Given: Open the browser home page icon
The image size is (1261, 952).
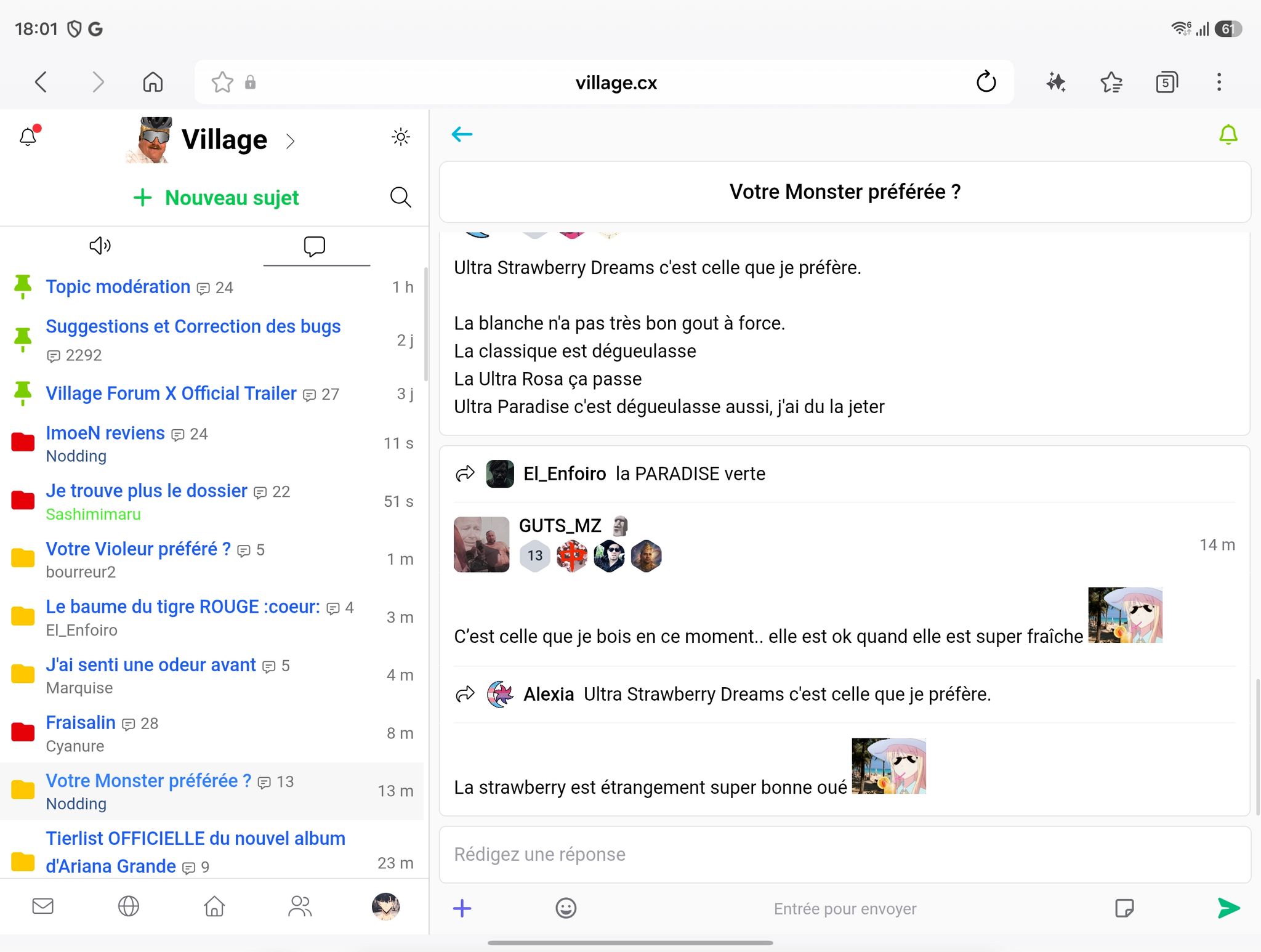Looking at the screenshot, I should (x=153, y=82).
